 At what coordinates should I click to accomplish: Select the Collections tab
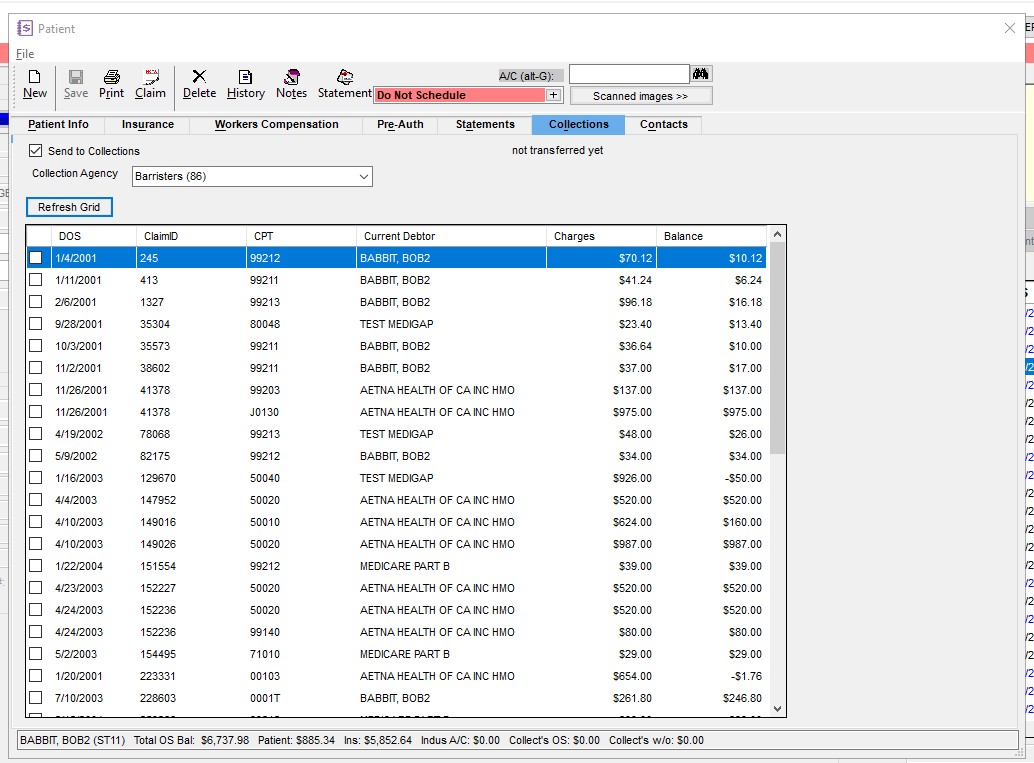click(579, 125)
